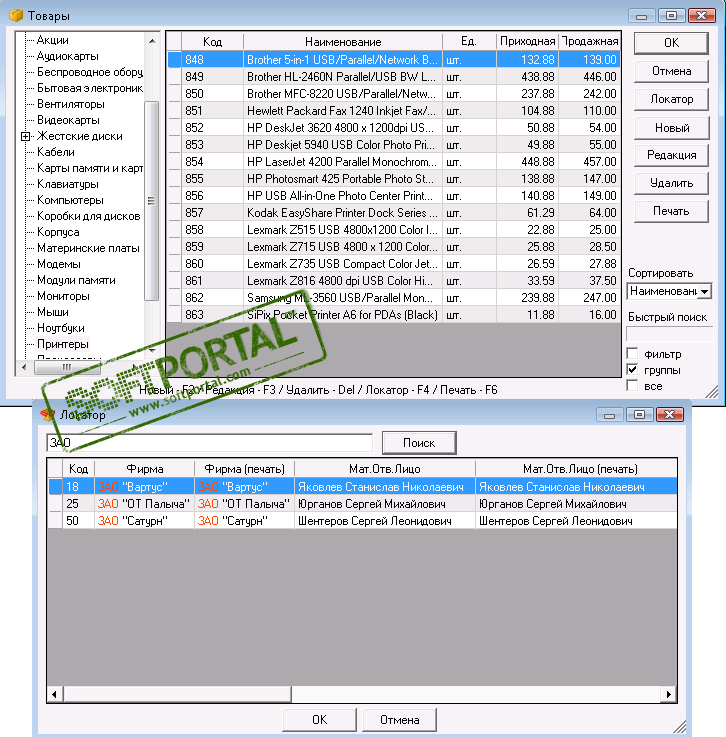Click the Фирма (печать) column header
Image resolution: width=726 pixels, height=737 pixels.
tap(244, 469)
